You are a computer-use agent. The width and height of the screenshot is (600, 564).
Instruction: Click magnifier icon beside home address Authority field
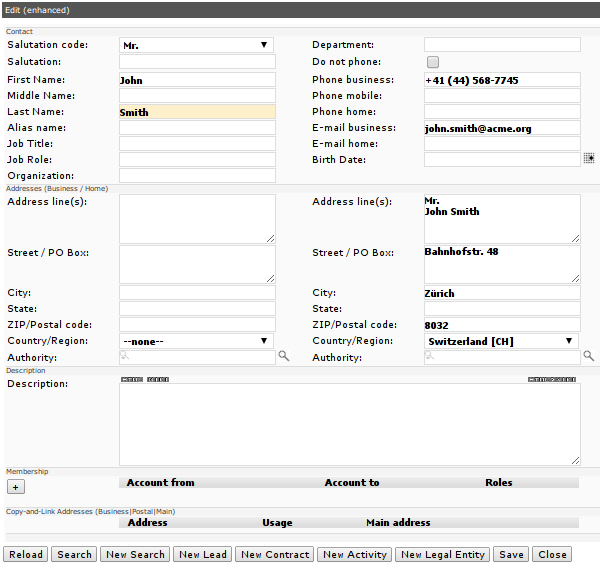coord(589,356)
